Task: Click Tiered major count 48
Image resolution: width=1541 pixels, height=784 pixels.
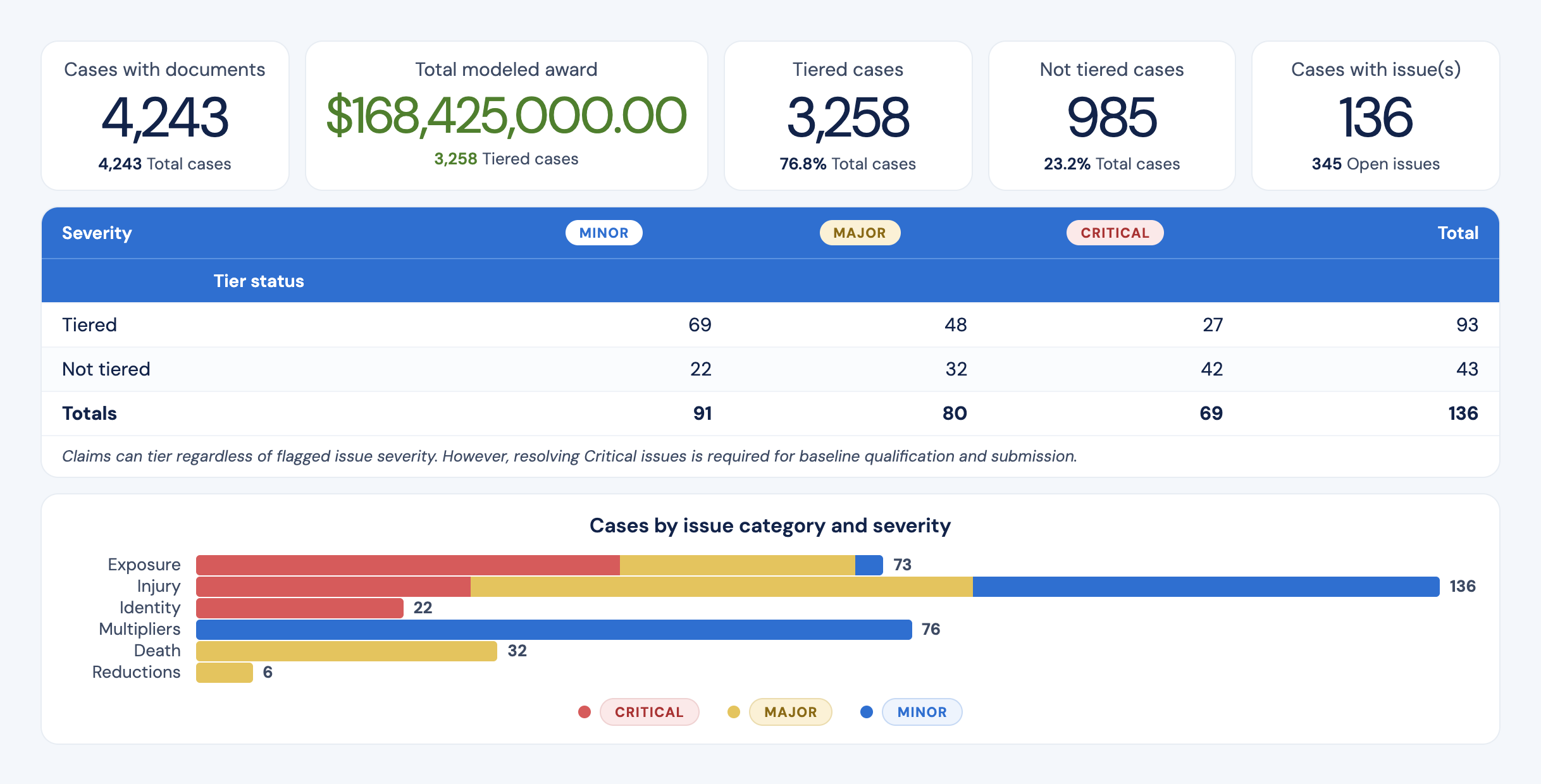Action: tap(955, 324)
